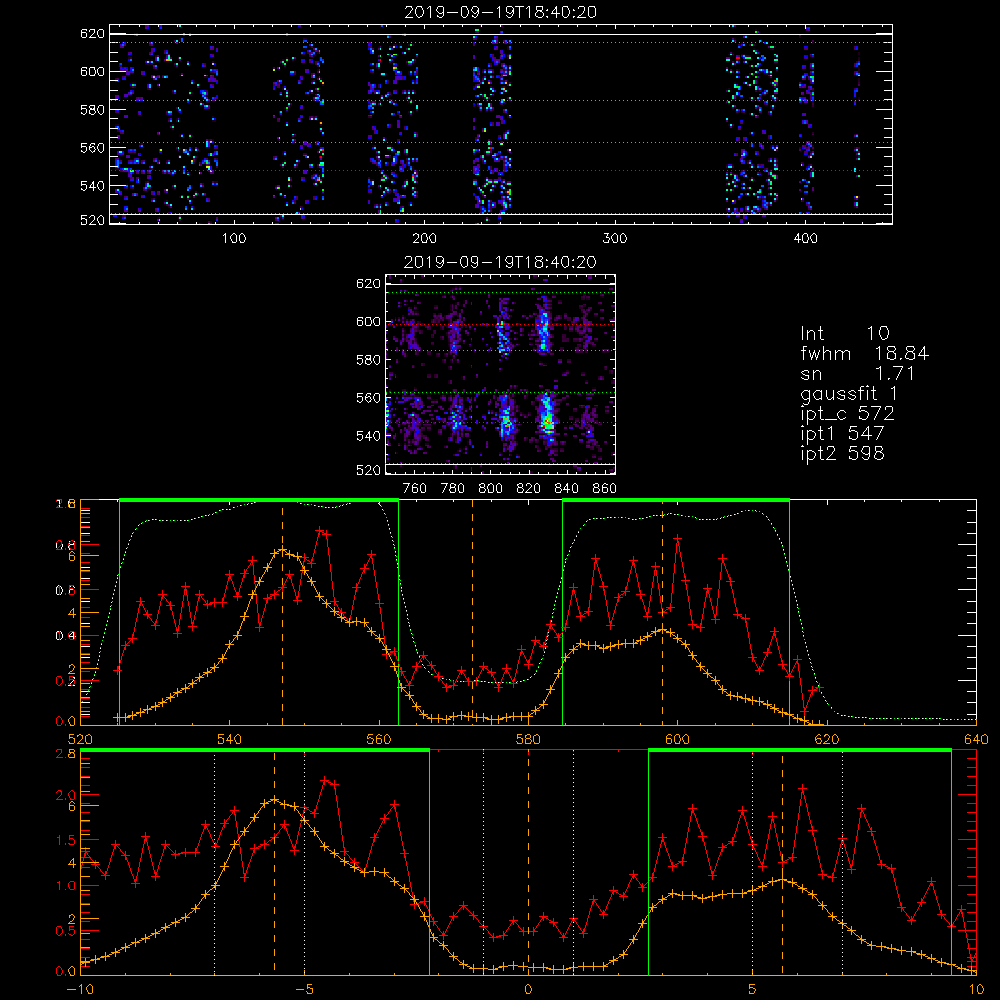Screen dimensions: 1000x1000
Task: Click the bottom plot y-axis label 1.5
Action: click(x=66, y=841)
